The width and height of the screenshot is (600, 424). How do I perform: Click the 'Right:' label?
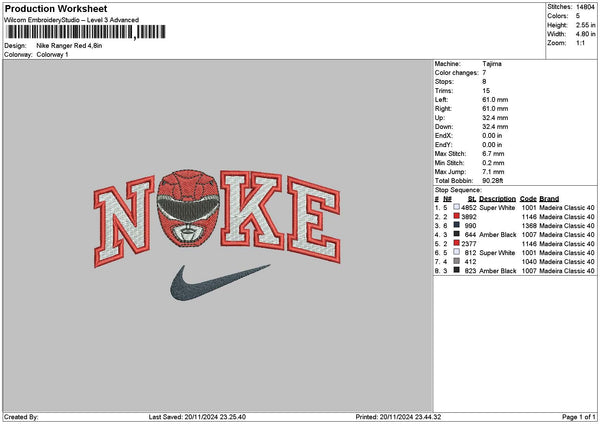point(443,109)
